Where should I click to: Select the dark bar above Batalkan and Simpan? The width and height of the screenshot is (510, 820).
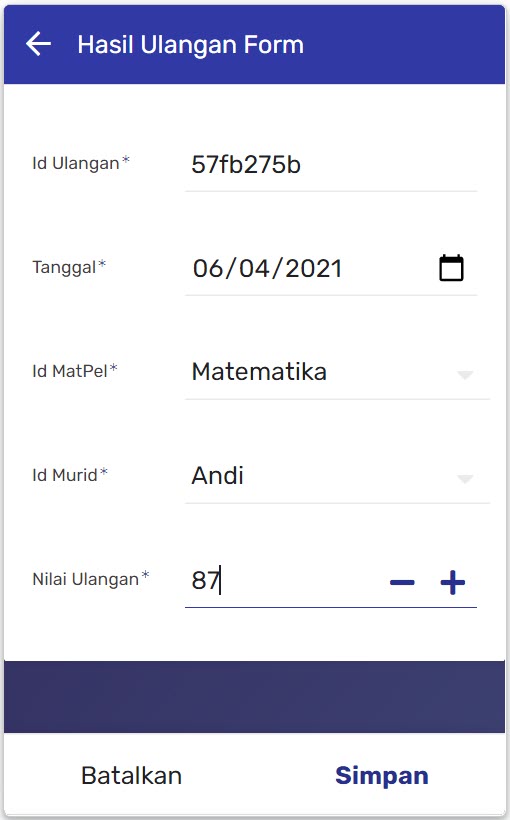tap(255, 697)
